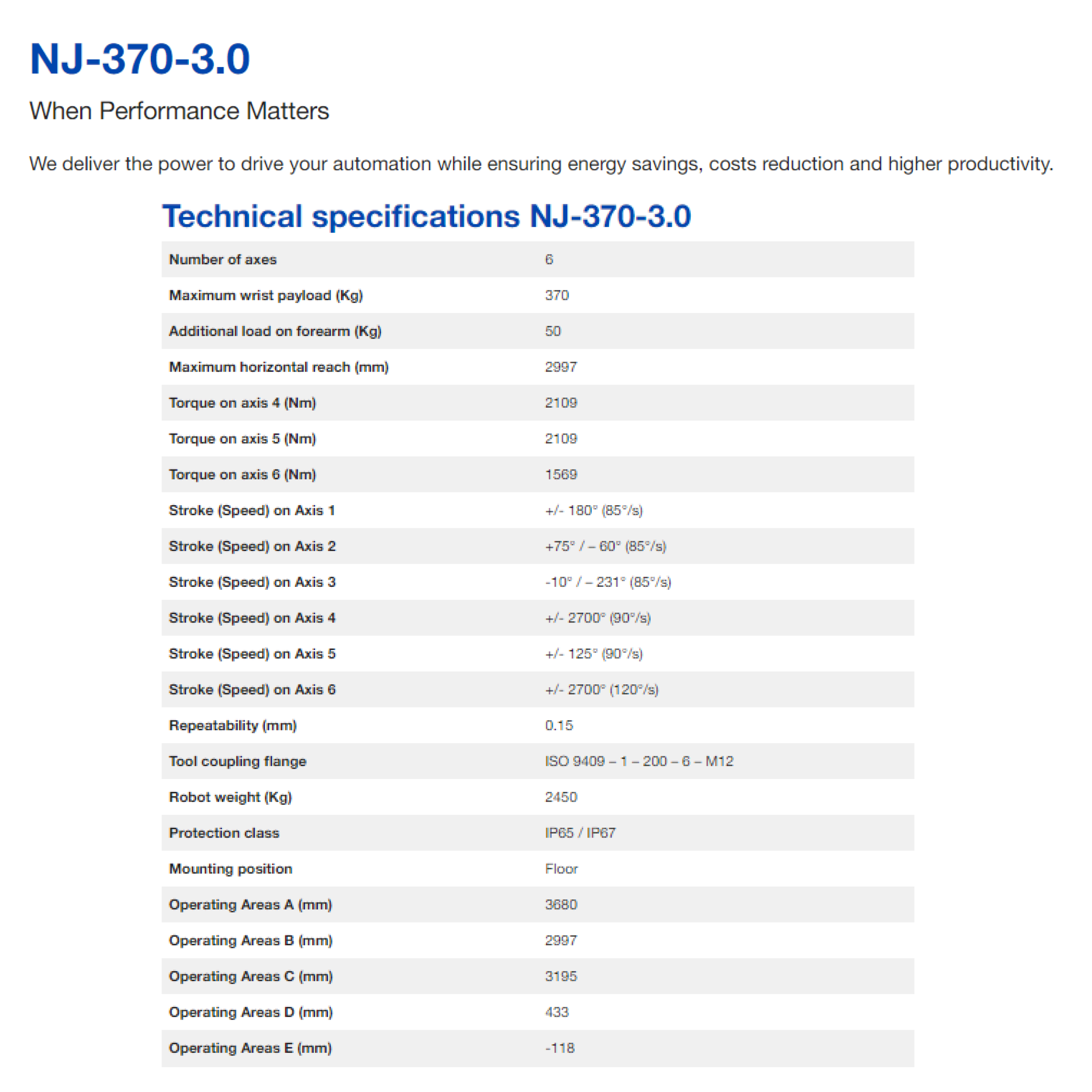The width and height of the screenshot is (1092, 1092).
Task: Click the Protection class value IP65 / IP67
Action: [580, 833]
